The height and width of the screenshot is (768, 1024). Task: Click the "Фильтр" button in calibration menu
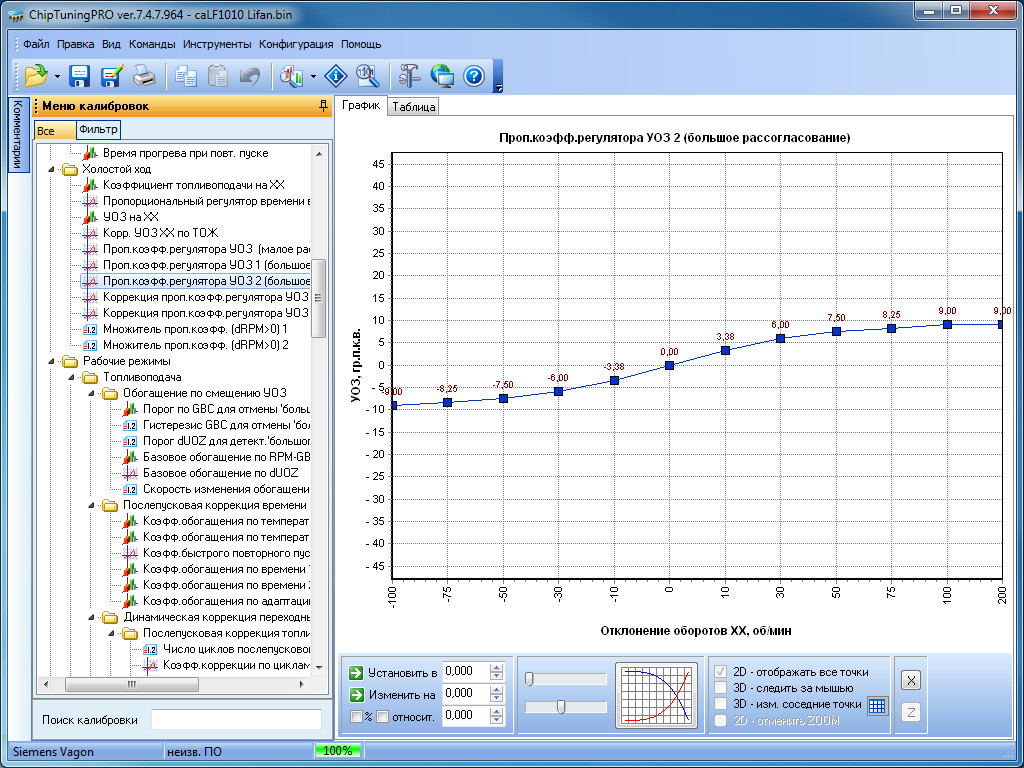click(98, 130)
